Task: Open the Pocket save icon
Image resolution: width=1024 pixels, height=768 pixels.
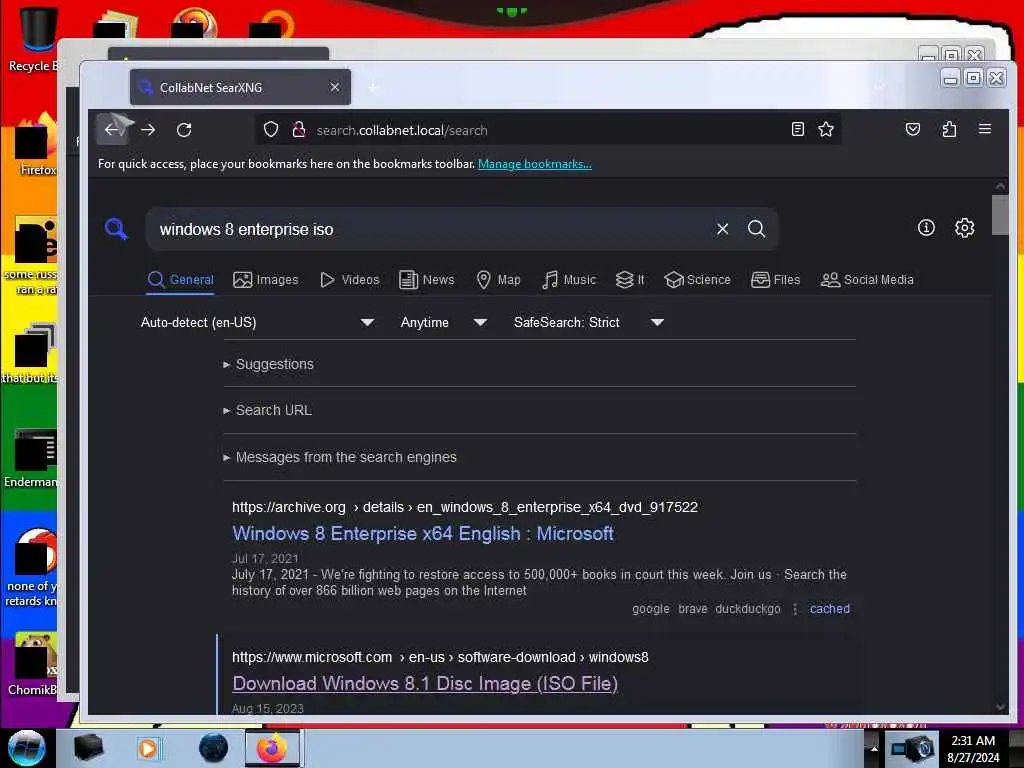Action: [913, 129]
